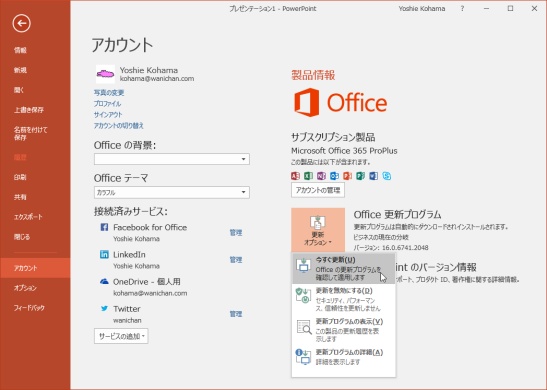Click the PowerPoint product icon

click(x=347, y=176)
